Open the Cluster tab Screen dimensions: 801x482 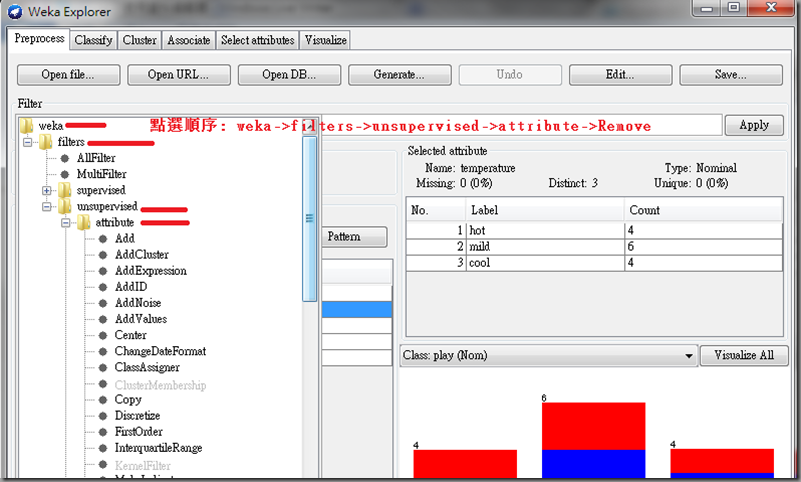point(139,40)
